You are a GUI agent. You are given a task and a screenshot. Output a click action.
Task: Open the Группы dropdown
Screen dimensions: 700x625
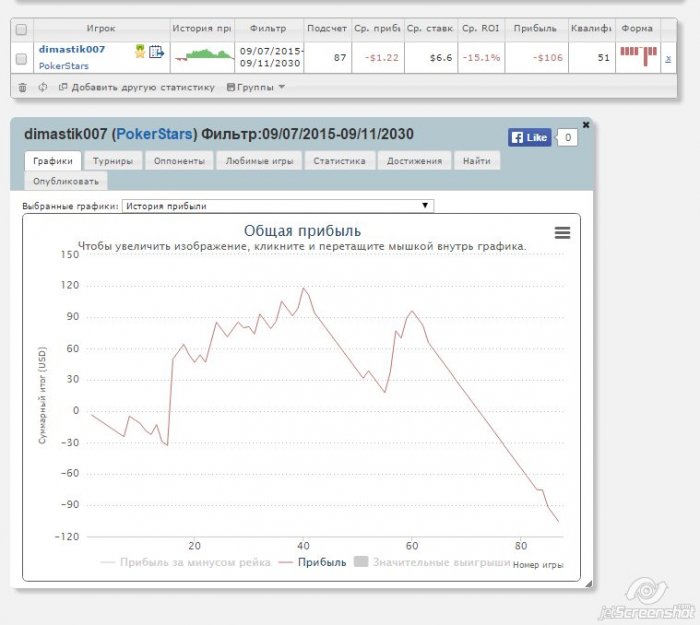255,87
